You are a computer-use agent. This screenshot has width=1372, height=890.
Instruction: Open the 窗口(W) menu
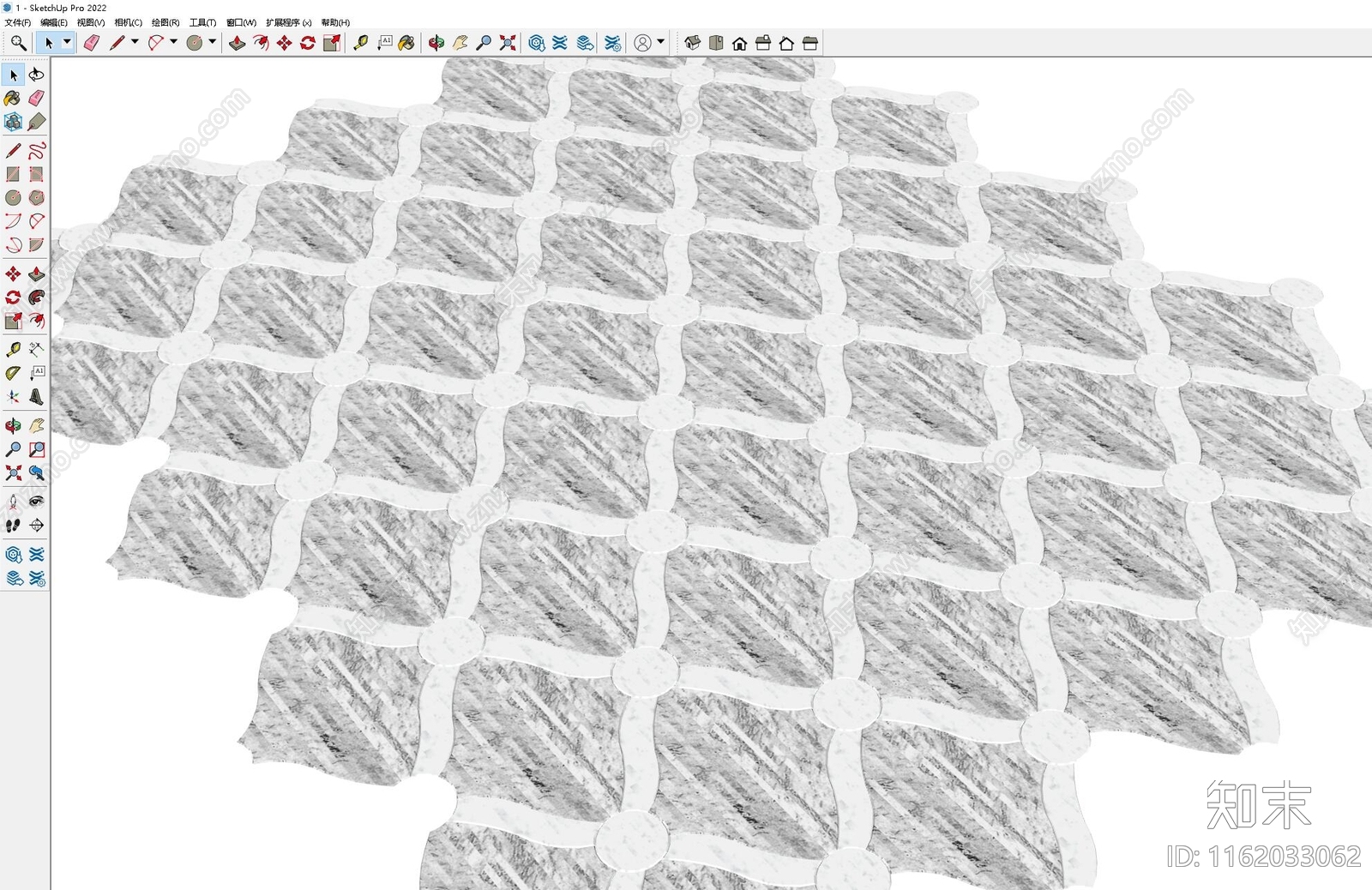[x=241, y=22]
